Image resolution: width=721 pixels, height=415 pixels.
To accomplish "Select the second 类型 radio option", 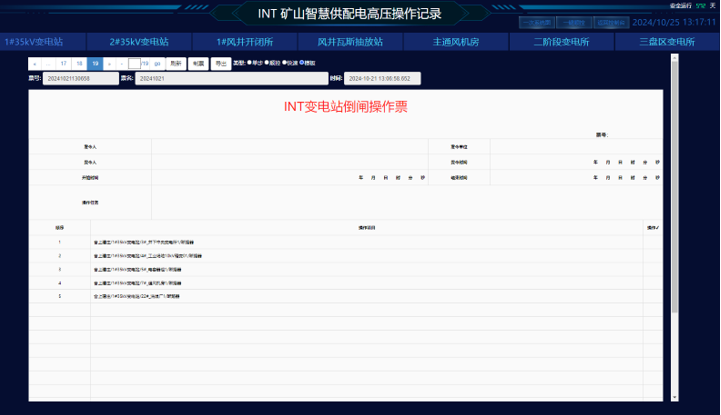I will click(266, 62).
